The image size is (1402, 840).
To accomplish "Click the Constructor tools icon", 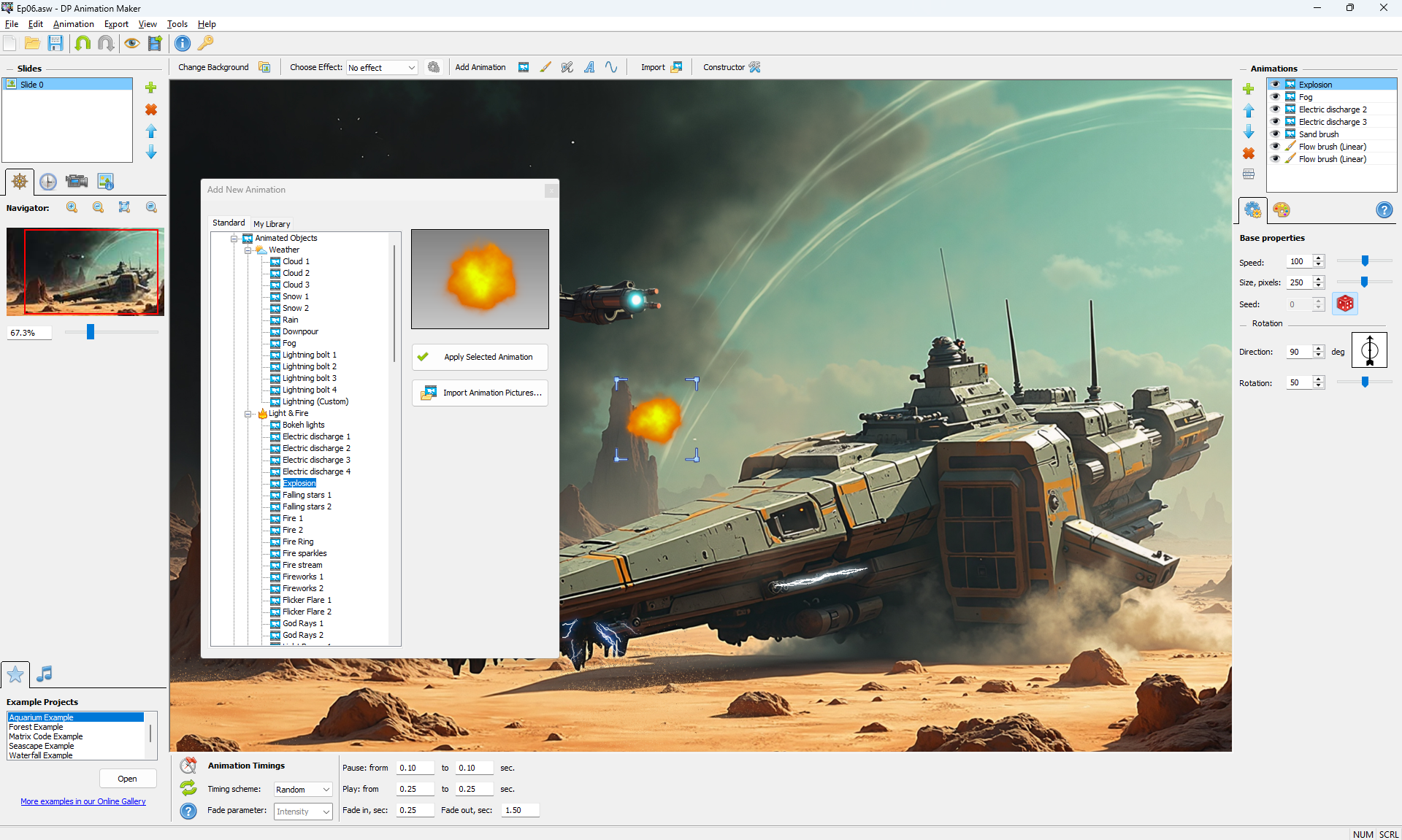I will [x=755, y=67].
